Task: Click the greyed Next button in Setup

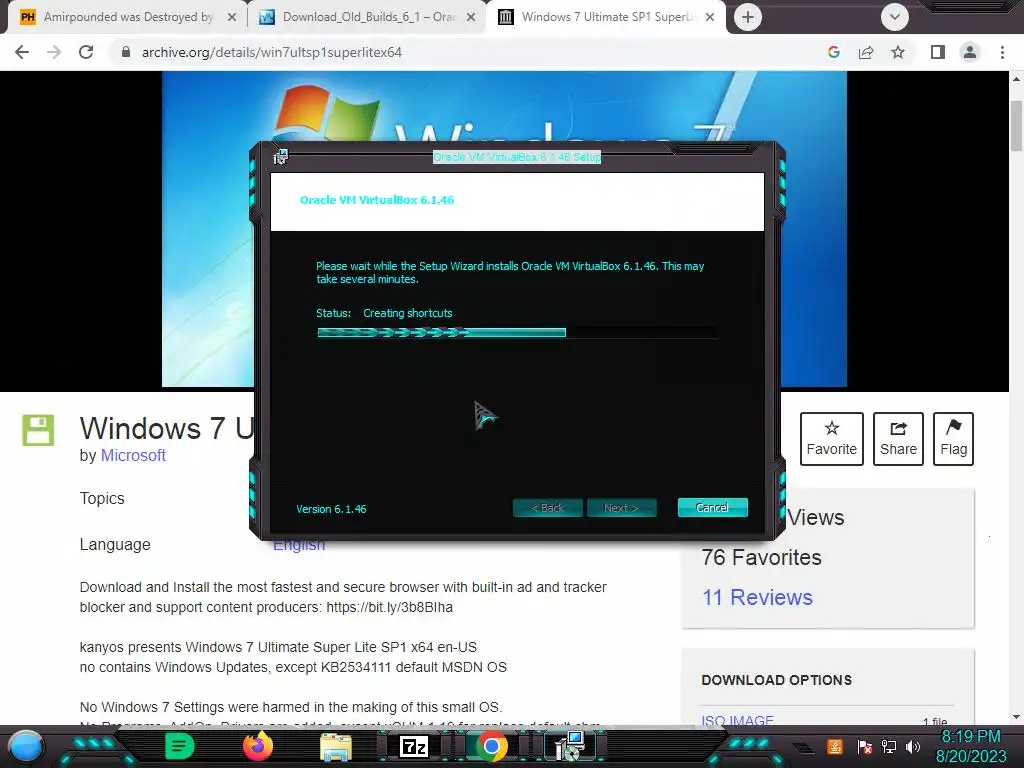Action: pos(622,507)
